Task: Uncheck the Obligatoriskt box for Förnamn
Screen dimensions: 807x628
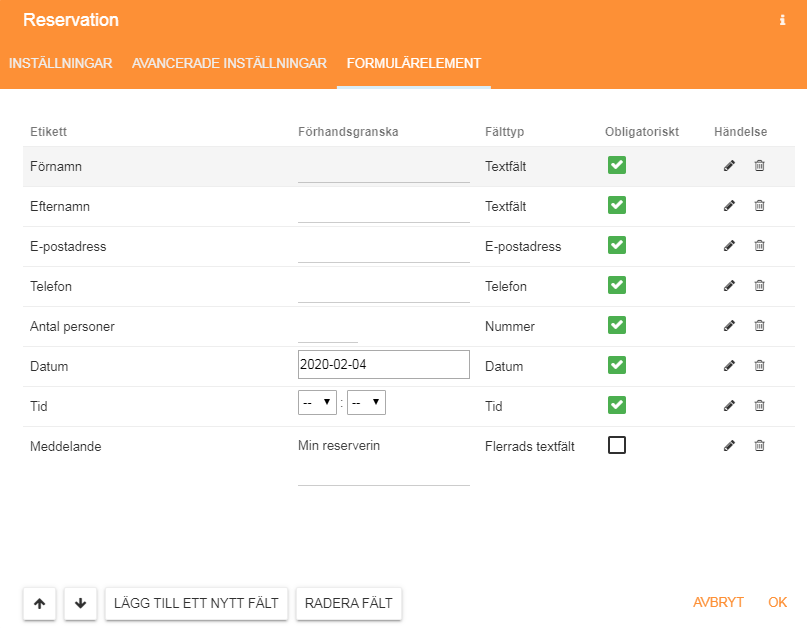Action: (617, 165)
